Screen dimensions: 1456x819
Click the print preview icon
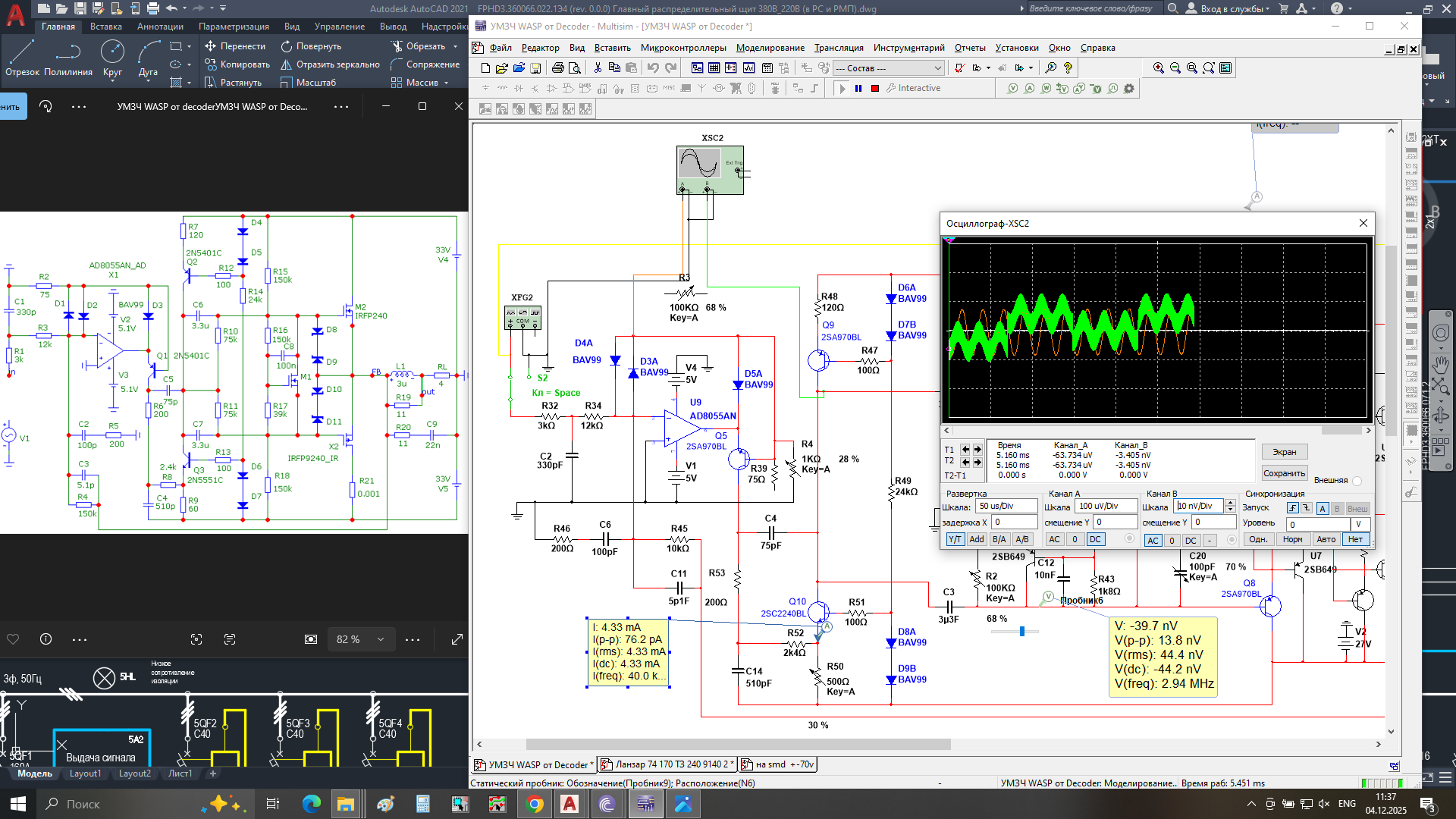[x=575, y=68]
